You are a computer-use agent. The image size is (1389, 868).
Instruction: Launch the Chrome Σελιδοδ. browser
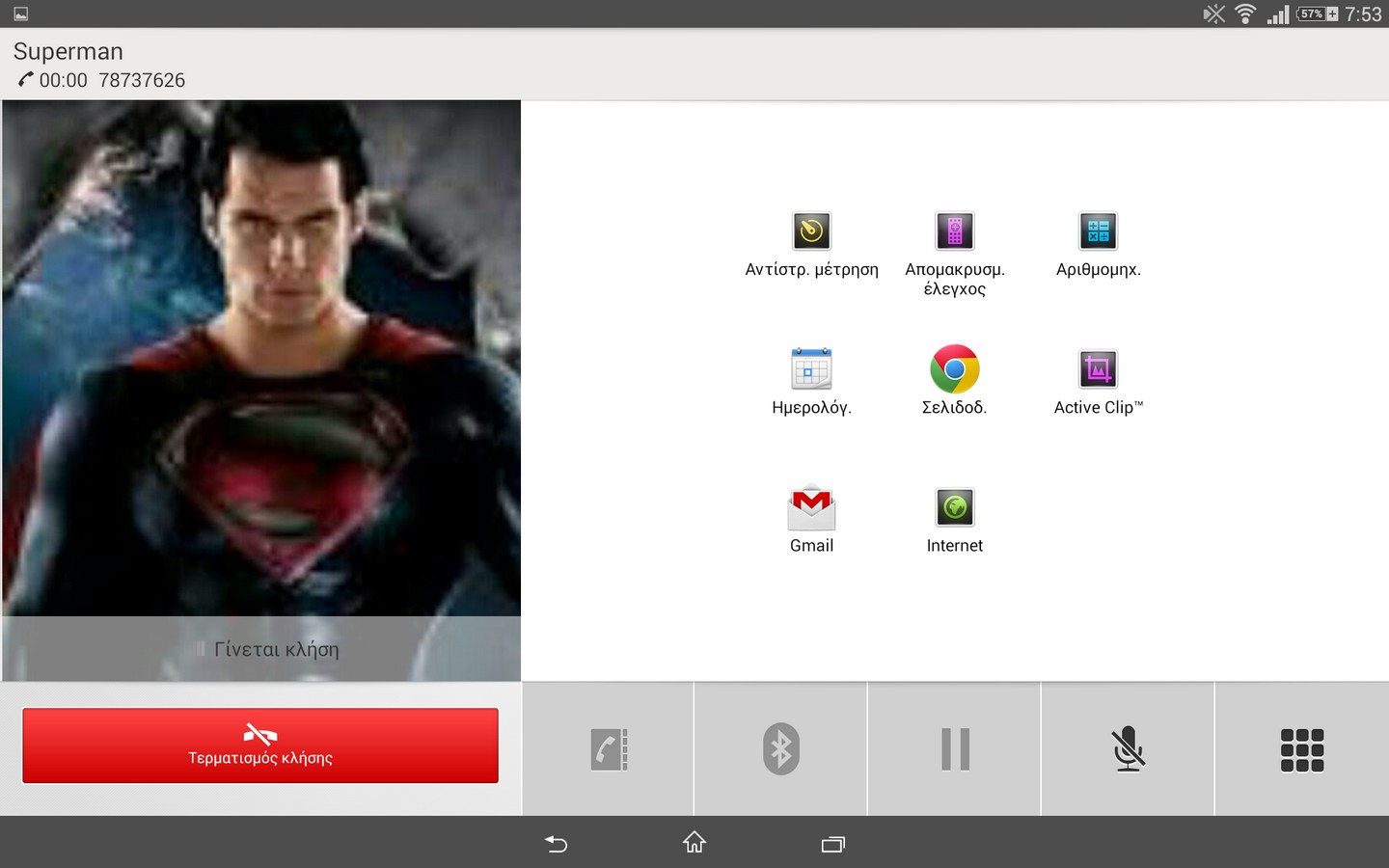point(955,382)
